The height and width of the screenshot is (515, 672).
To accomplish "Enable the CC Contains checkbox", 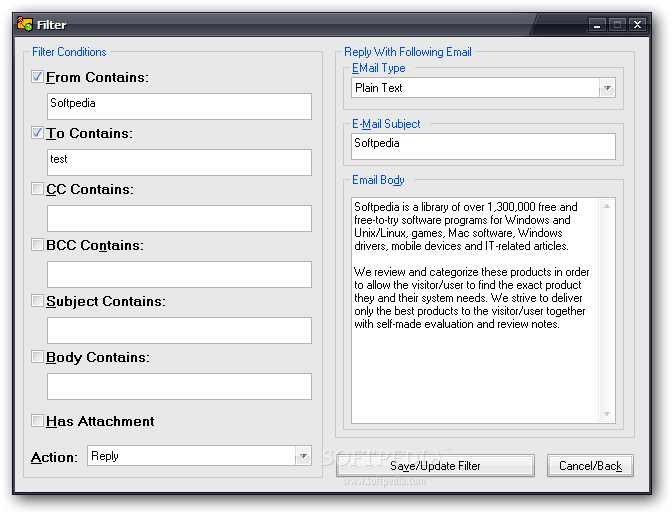I will (37, 189).
